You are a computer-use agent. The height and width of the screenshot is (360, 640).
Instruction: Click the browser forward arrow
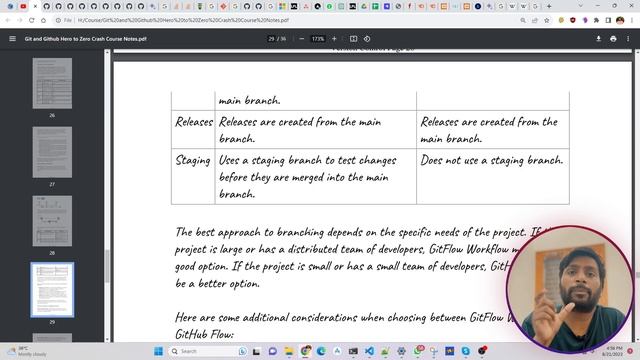click(x=20, y=20)
